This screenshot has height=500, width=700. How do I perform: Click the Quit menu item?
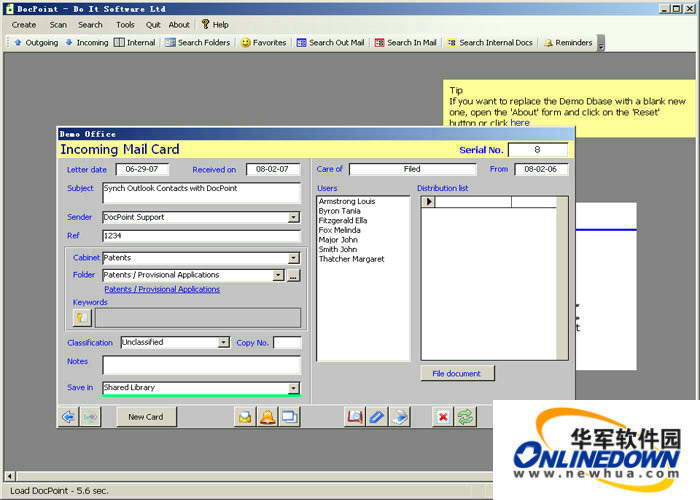pyautogui.click(x=153, y=25)
